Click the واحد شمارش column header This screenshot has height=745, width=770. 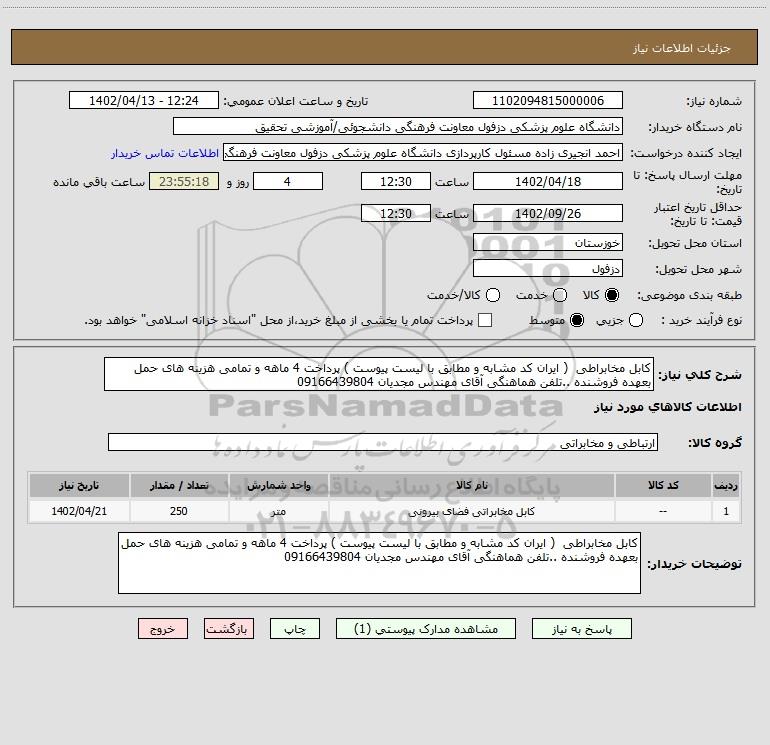pyautogui.click(x=278, y=485)
